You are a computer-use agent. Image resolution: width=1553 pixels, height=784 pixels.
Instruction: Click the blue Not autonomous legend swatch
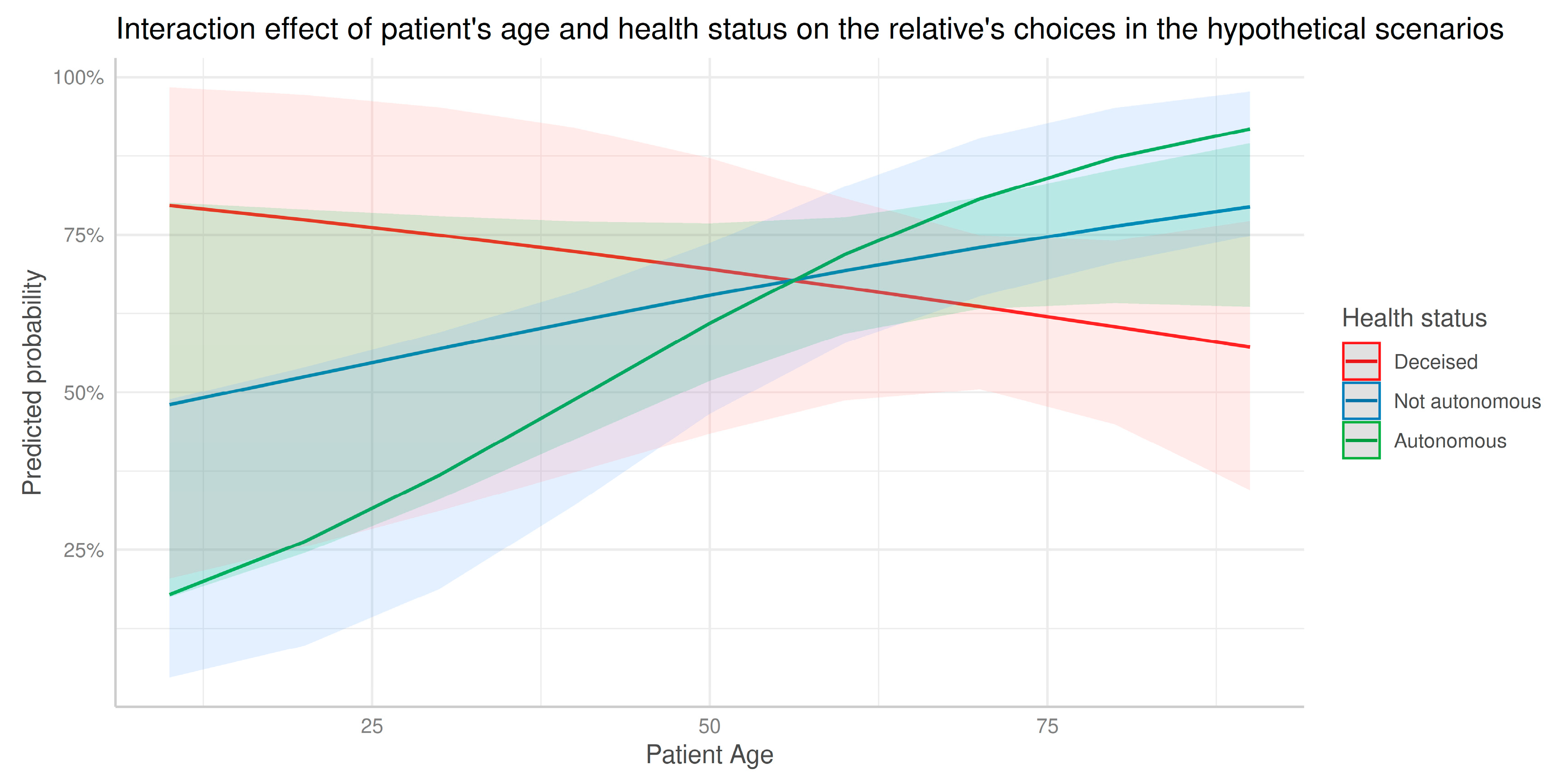pos(1361,401)
